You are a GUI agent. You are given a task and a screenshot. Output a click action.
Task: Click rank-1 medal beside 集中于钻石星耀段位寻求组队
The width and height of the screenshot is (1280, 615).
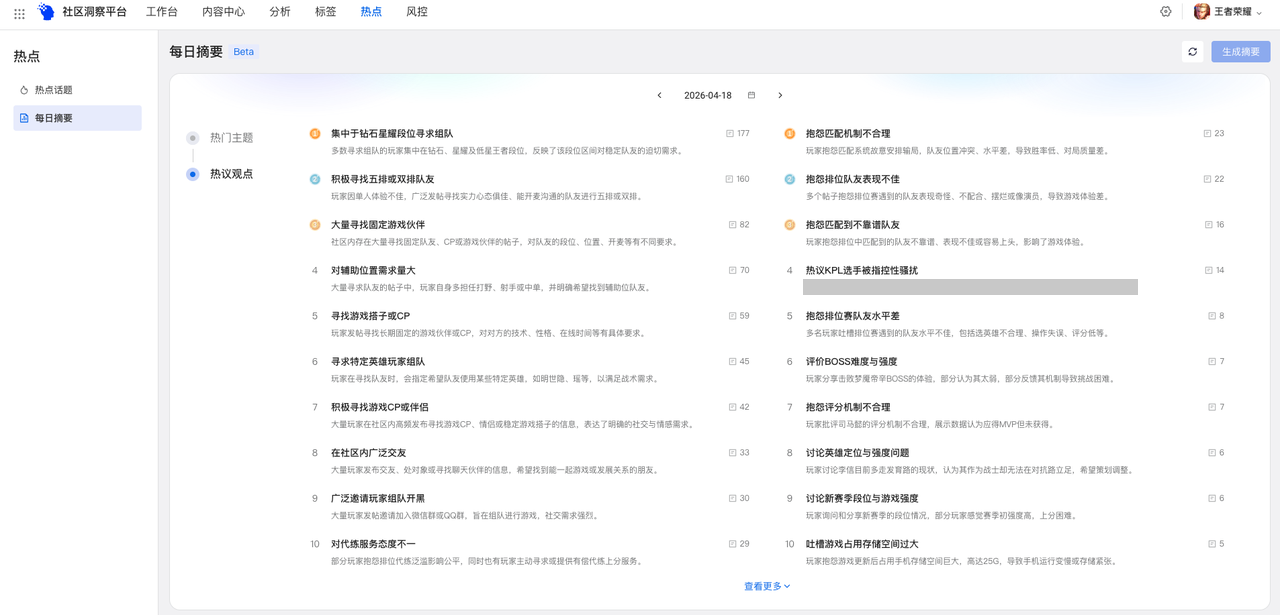[x=315, y=133]
